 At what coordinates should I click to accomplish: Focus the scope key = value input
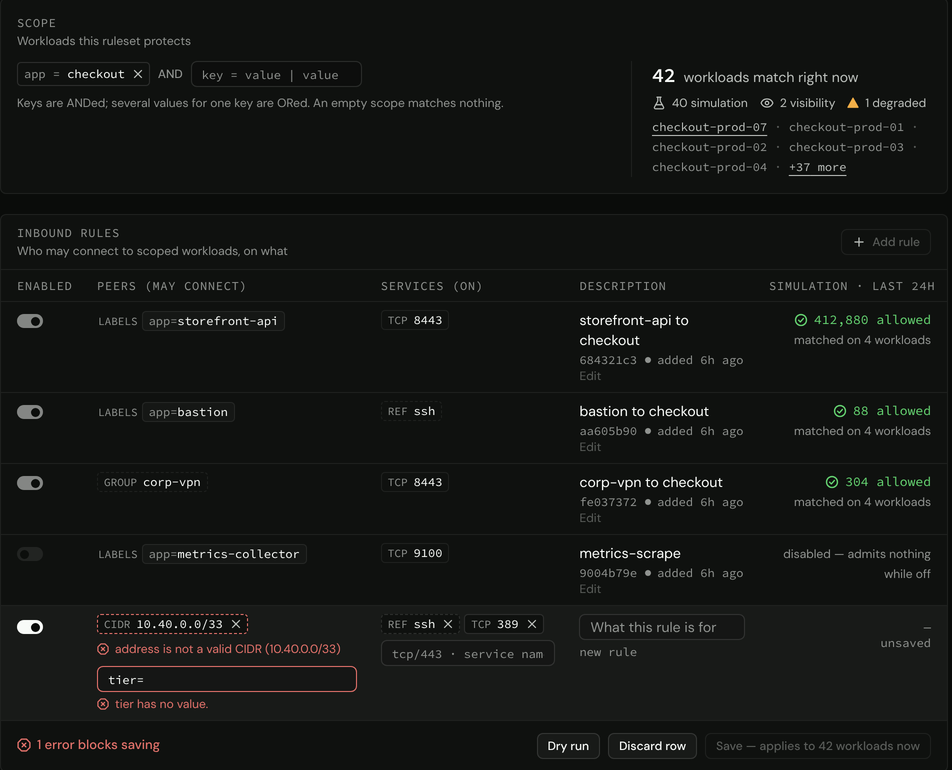[276, 75]
